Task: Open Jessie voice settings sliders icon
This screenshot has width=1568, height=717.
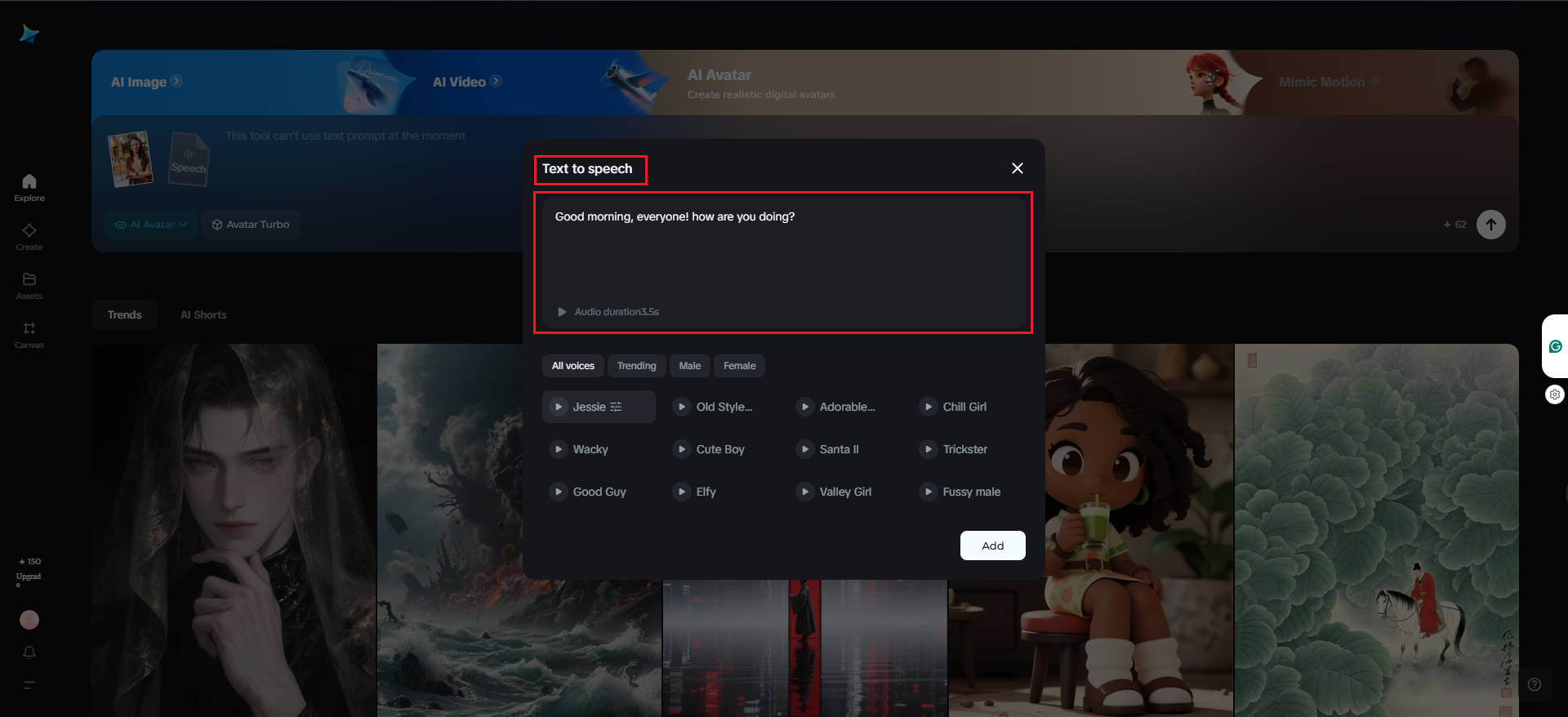Action: tap(616, 407)
